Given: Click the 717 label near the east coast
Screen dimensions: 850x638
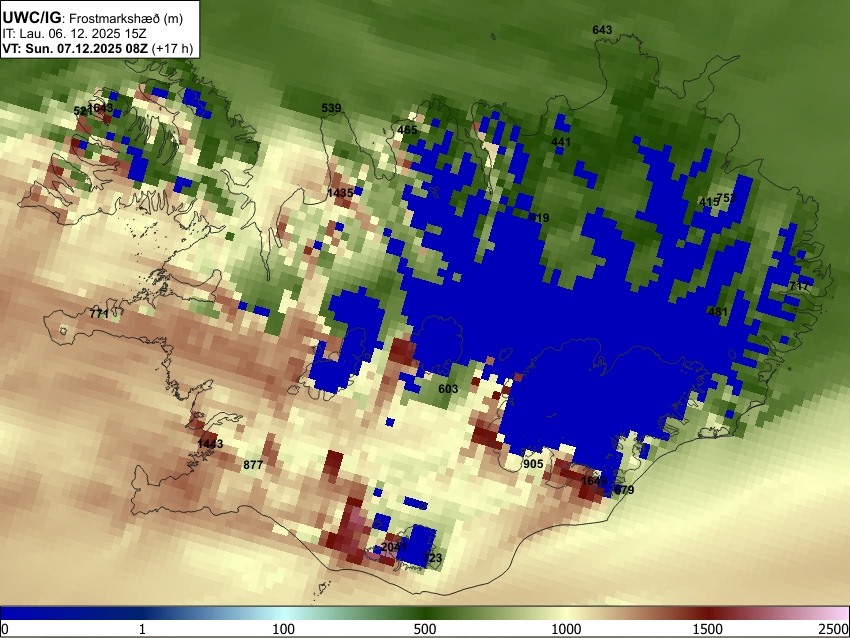Looking at the screenshot, I should 799,286.
